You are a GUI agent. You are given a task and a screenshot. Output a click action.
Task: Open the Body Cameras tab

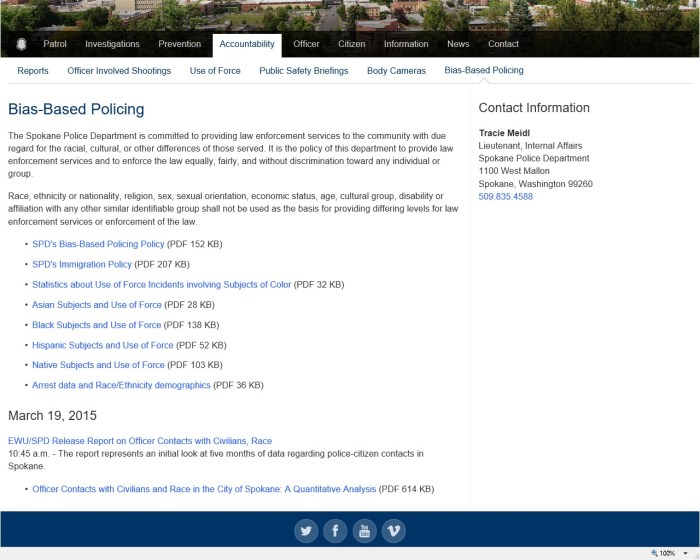[396, 71]
